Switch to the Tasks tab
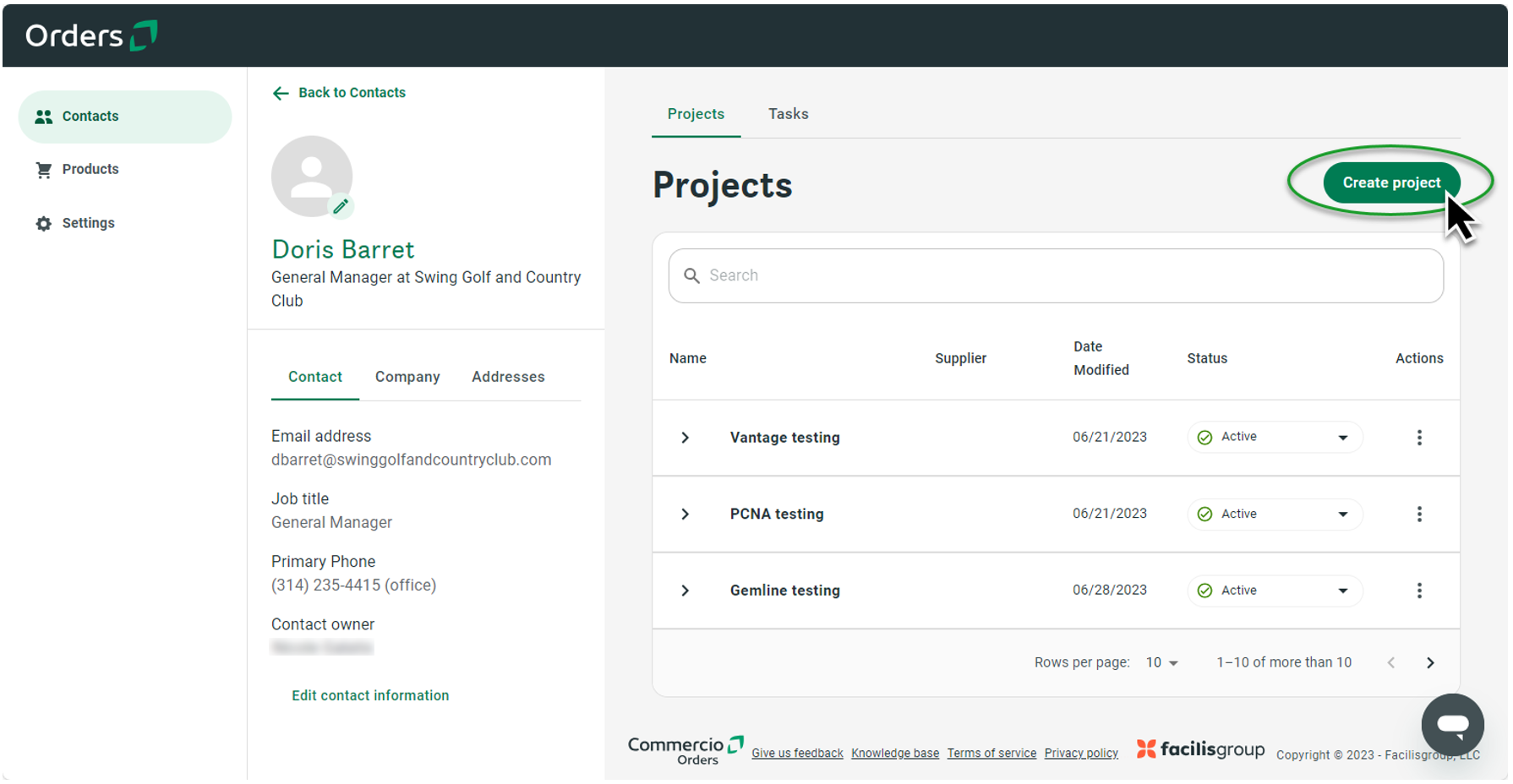Viewport: 1513px width, 784px height. tap(788, 114)
